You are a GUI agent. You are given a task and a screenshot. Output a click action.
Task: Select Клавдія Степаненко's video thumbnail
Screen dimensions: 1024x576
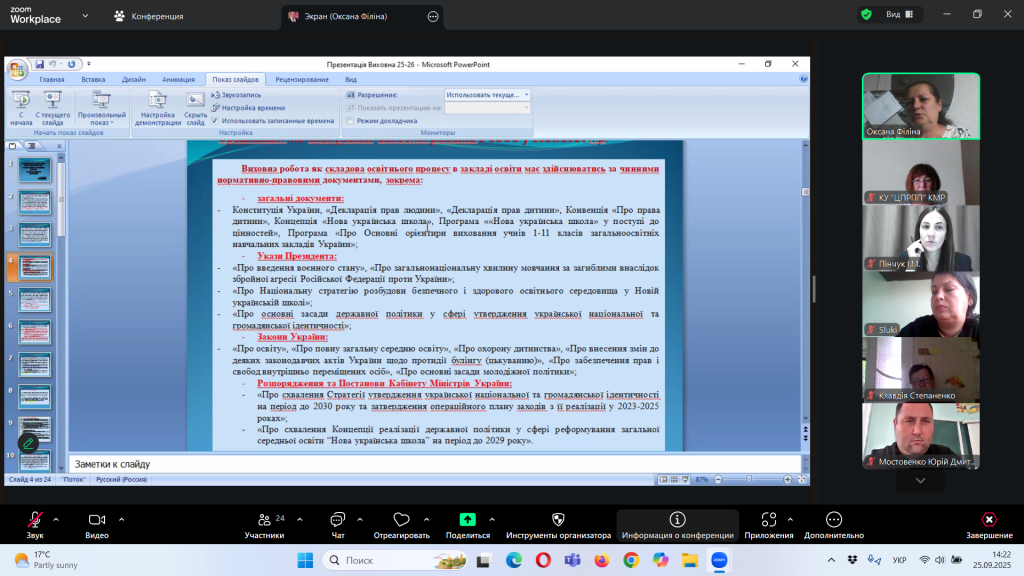click(x=921, y=368)
